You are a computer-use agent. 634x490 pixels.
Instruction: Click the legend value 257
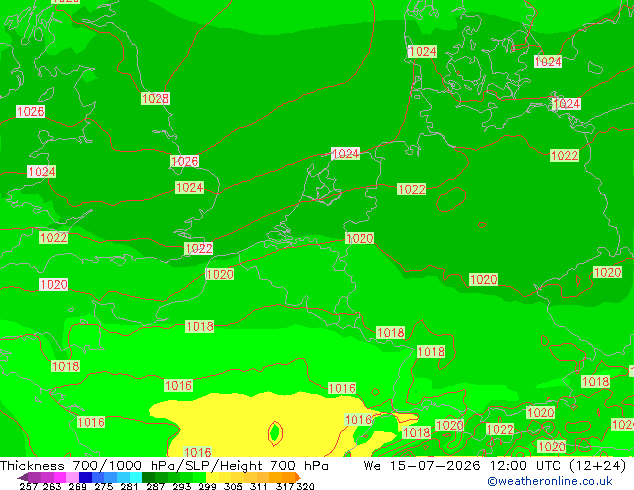[x=29, y=486]
